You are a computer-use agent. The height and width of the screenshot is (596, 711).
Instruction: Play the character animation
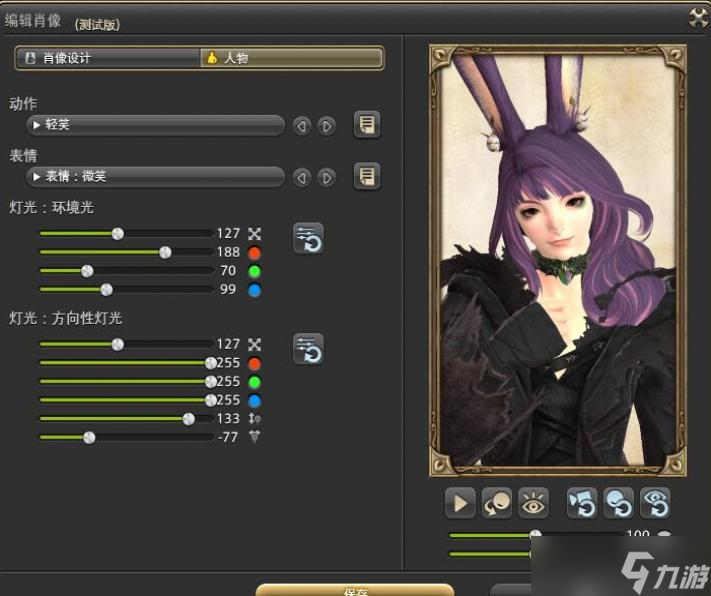[460, 503]
